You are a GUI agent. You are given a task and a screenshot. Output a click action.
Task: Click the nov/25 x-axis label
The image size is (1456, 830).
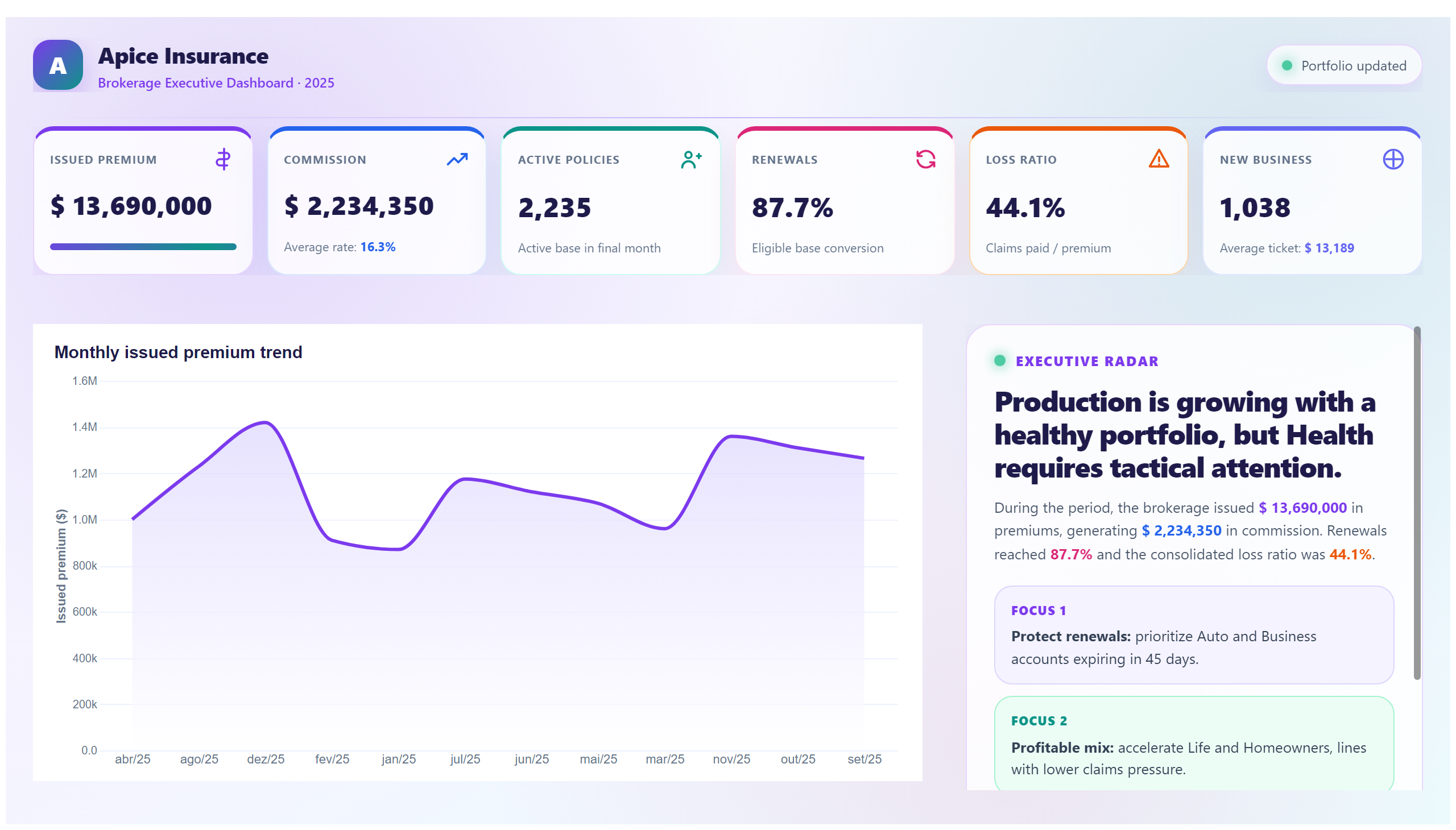pos(731,759)
